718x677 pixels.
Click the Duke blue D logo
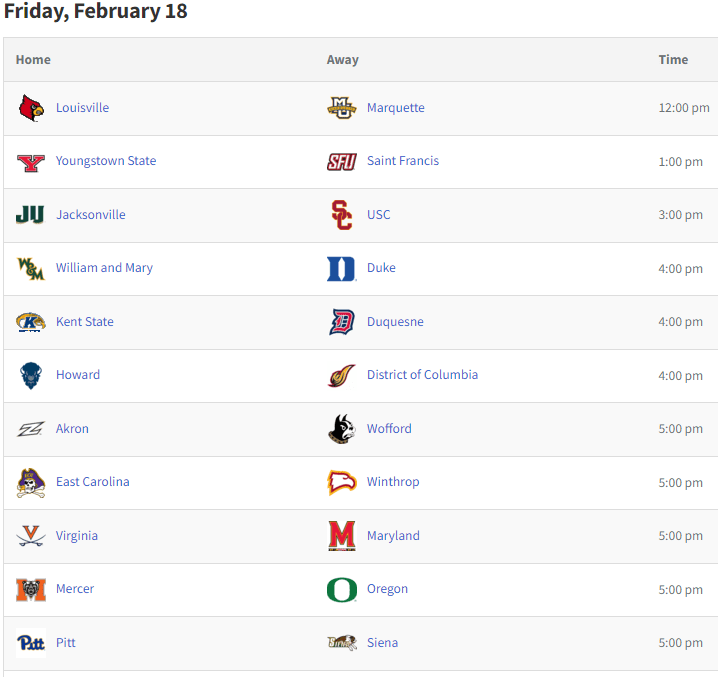tap(342, 269)
